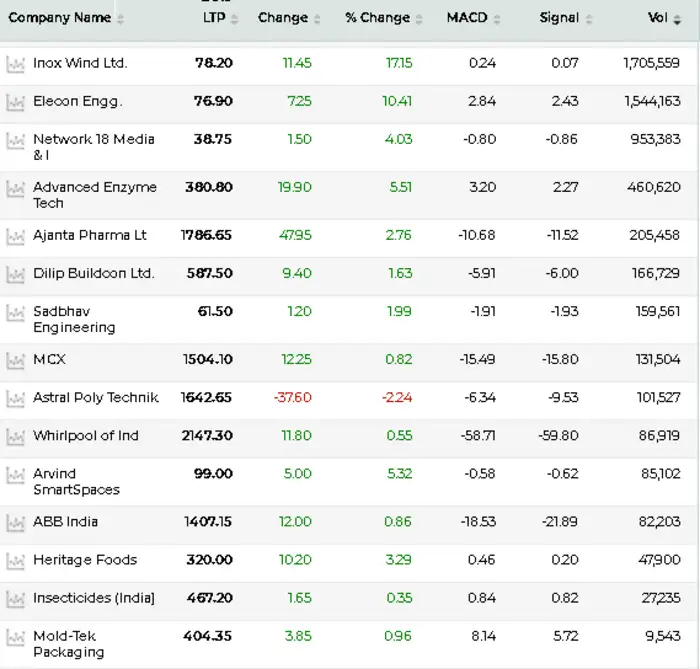Click the MCX row chart icon

15,360
